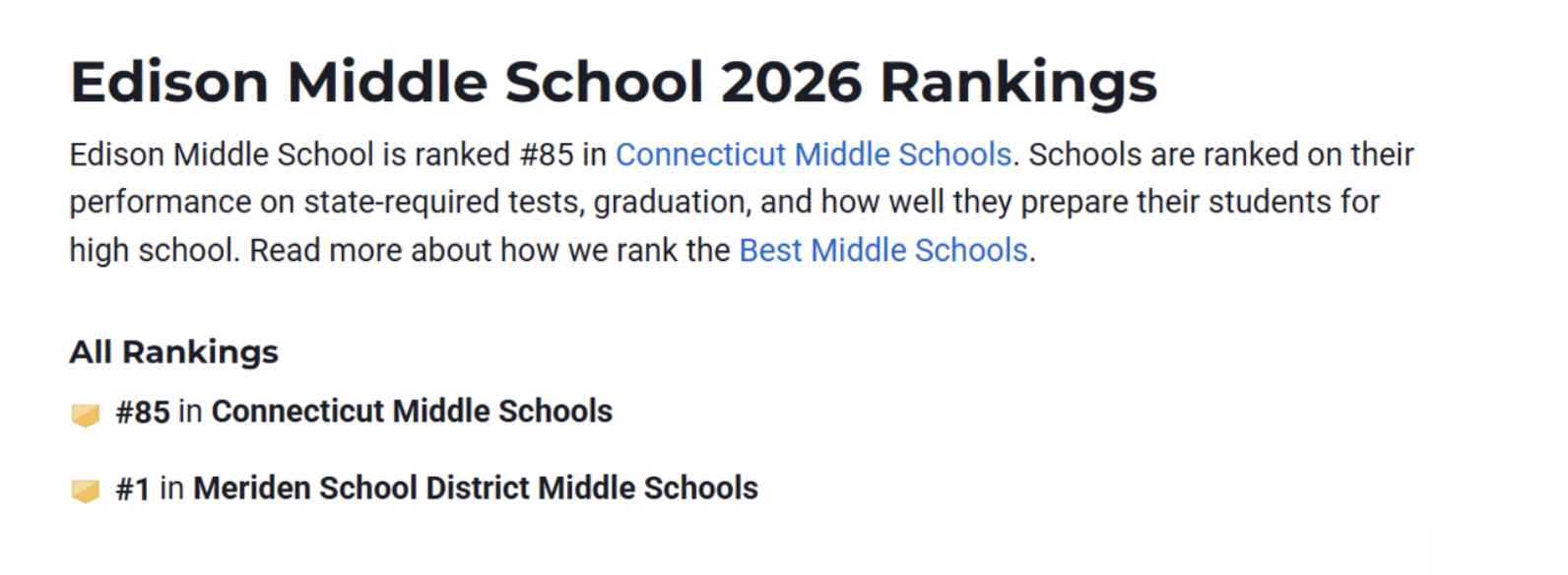Follow the Best Middle Schools link
The width and height of the screenshot is (1568, 575).
point(883,250)
